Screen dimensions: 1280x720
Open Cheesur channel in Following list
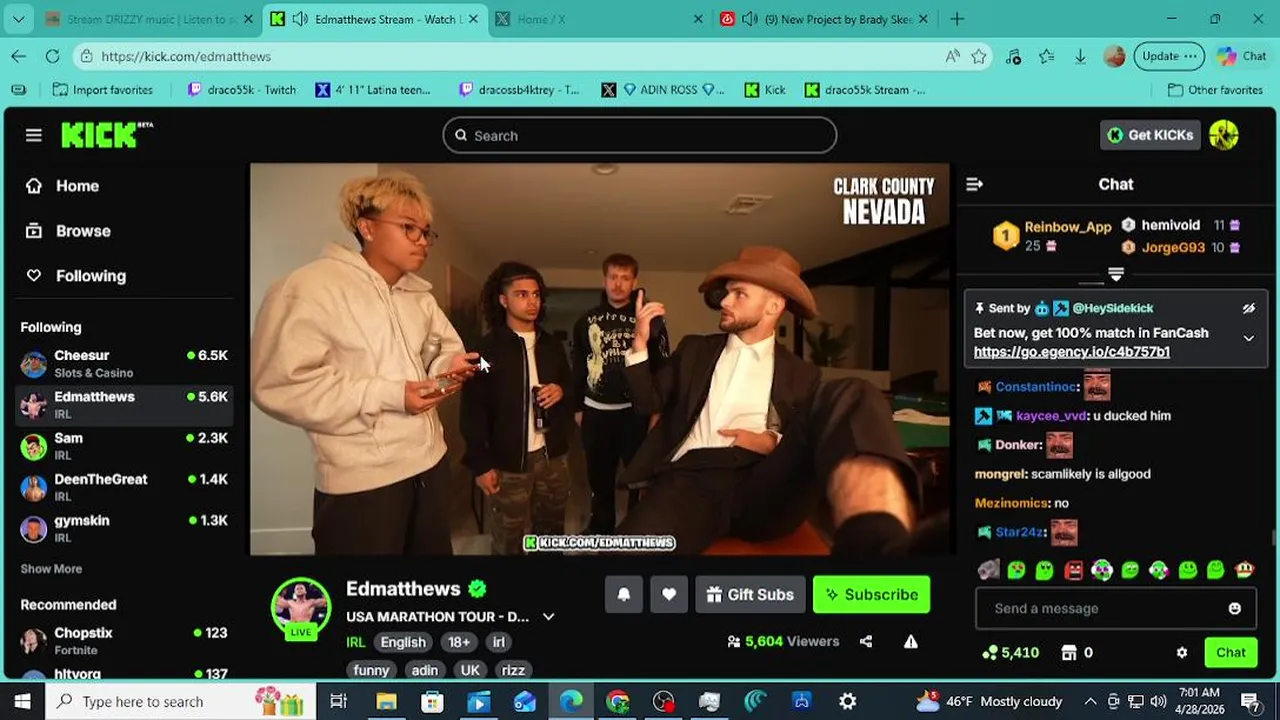[125, 363]
